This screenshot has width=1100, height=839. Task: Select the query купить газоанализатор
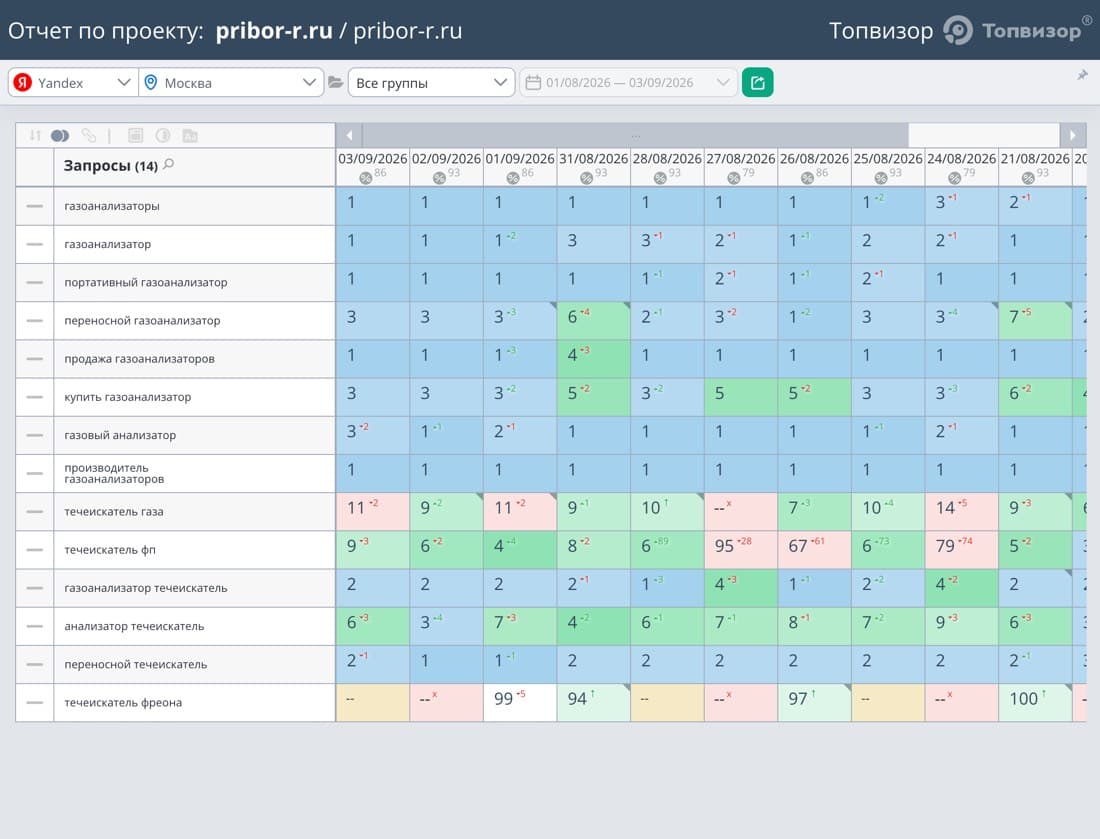(x=128, y=397)
